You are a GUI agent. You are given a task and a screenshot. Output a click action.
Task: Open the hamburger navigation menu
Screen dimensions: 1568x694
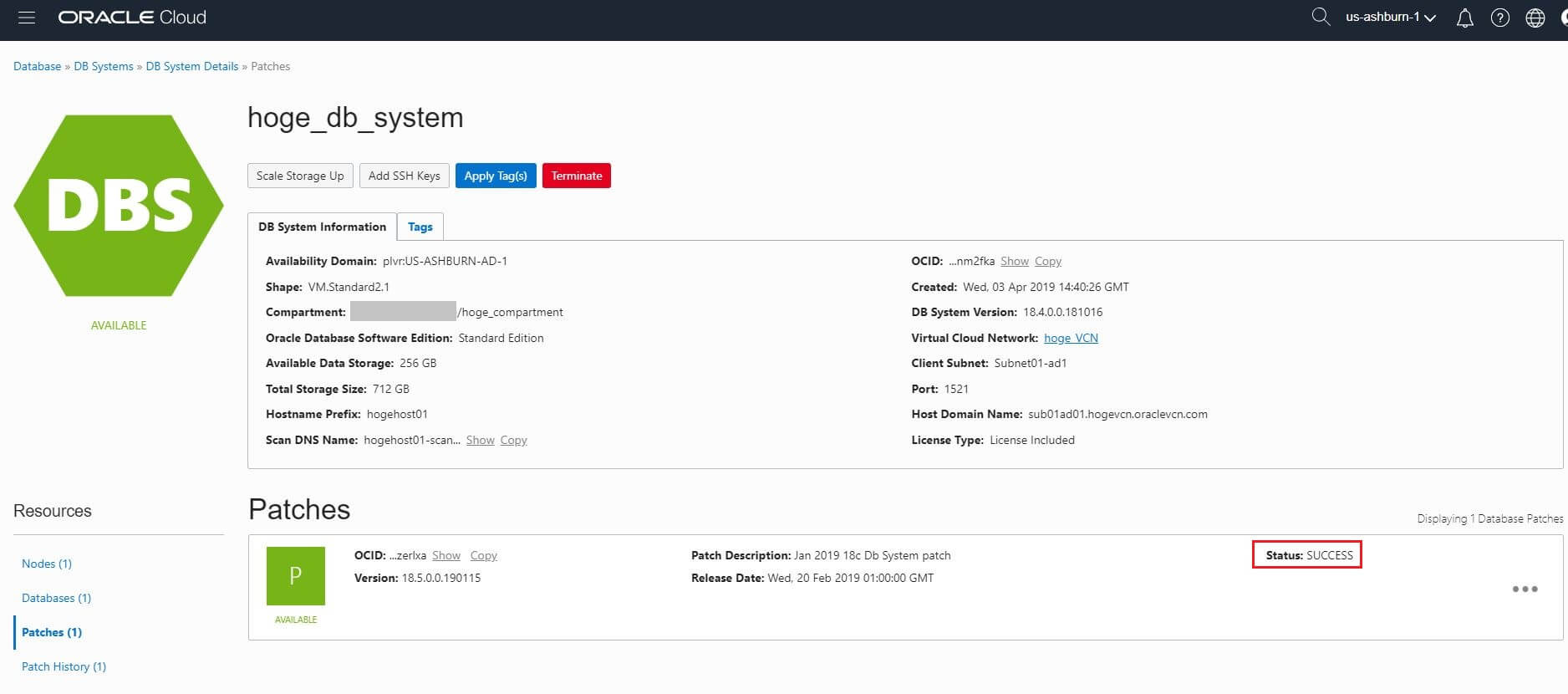(27, 18)
